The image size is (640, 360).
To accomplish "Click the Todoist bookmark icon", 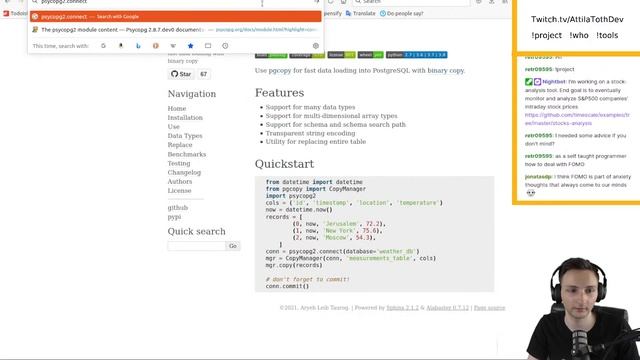I will 6,13.
